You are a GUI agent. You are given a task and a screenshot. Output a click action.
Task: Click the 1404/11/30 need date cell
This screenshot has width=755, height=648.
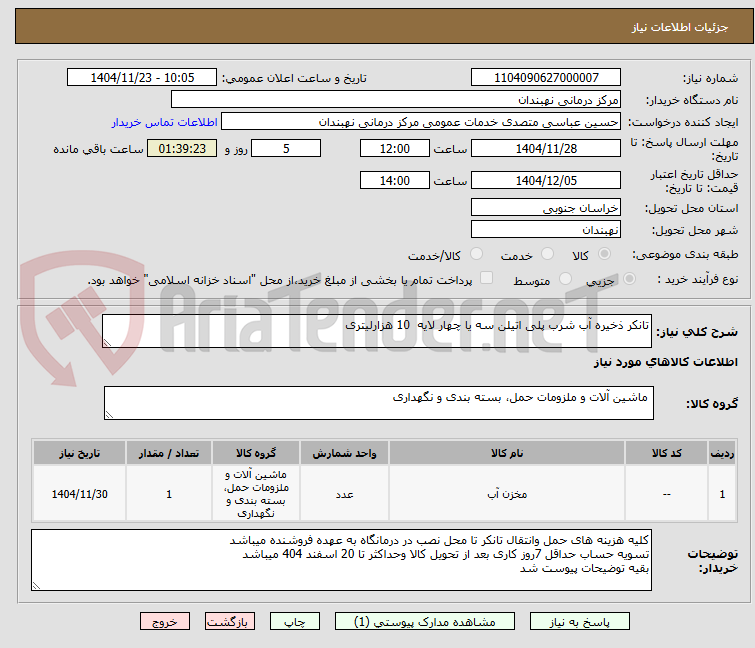coord(79,494)
